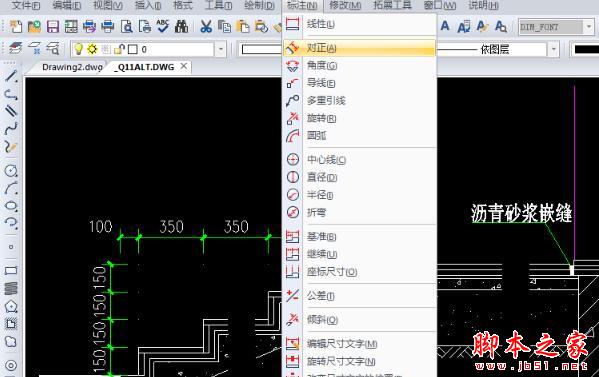Open the 插入(I) menu

pyautogui.click(x=148, y=6)
